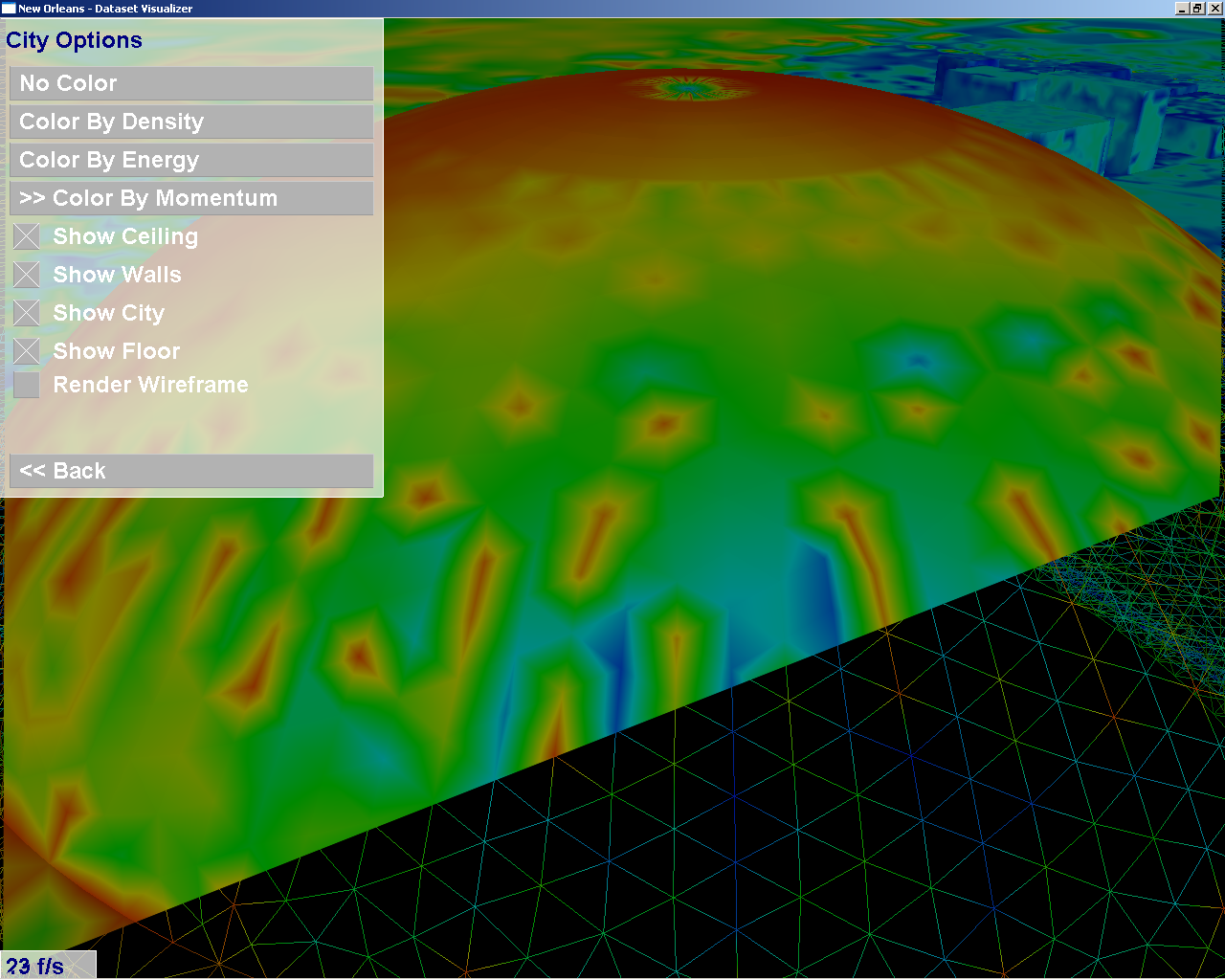Select the active Color By Momentum option
The width and height of the screenshot is (1225, 980).
coord(191,198)
